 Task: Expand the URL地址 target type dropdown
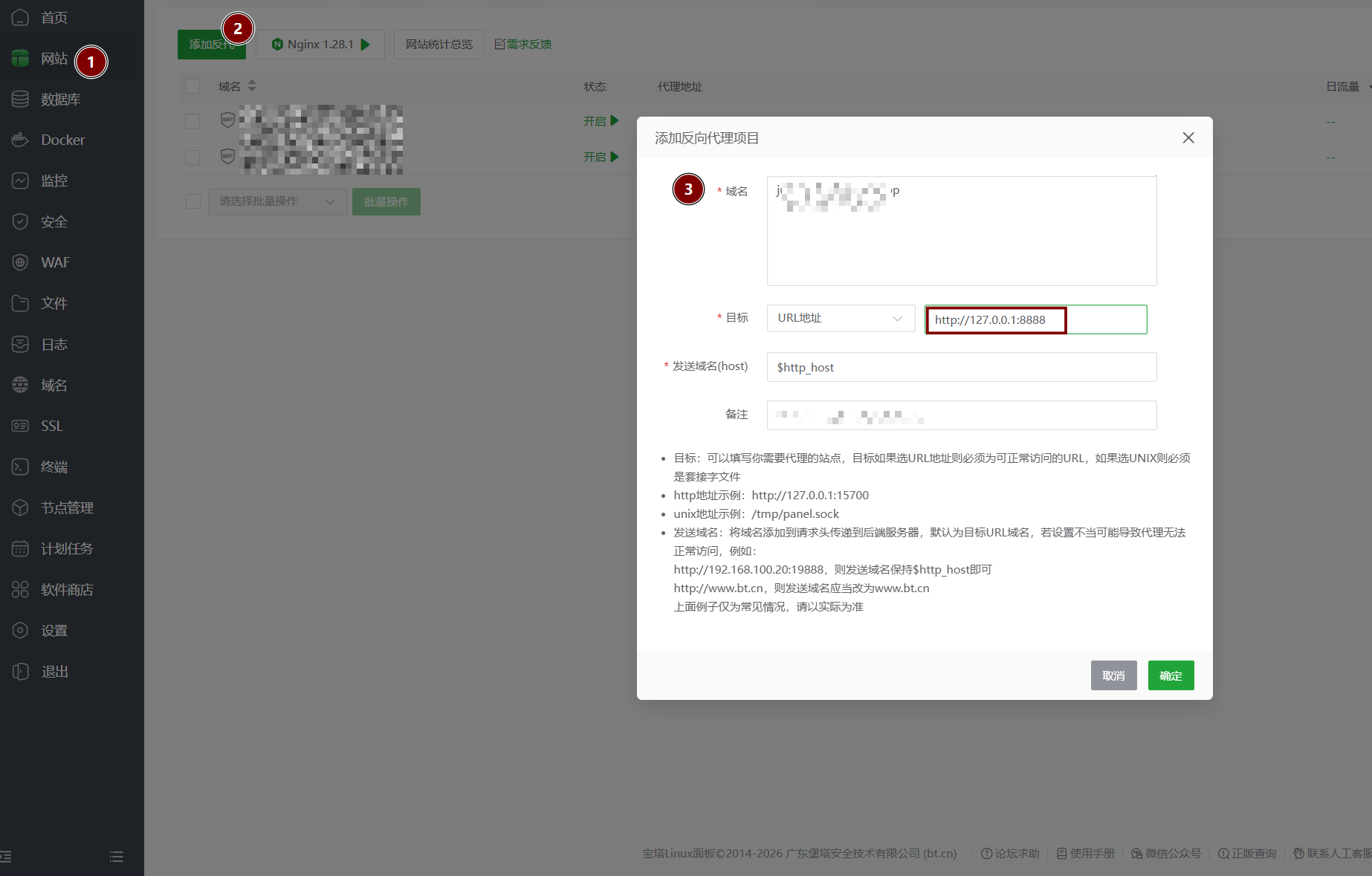(841, 318)
